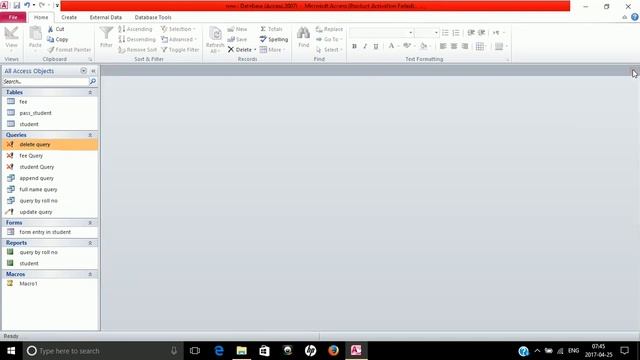The image size is (640, 360).
Task: Open font size dropdown
Action: point(436,33)
